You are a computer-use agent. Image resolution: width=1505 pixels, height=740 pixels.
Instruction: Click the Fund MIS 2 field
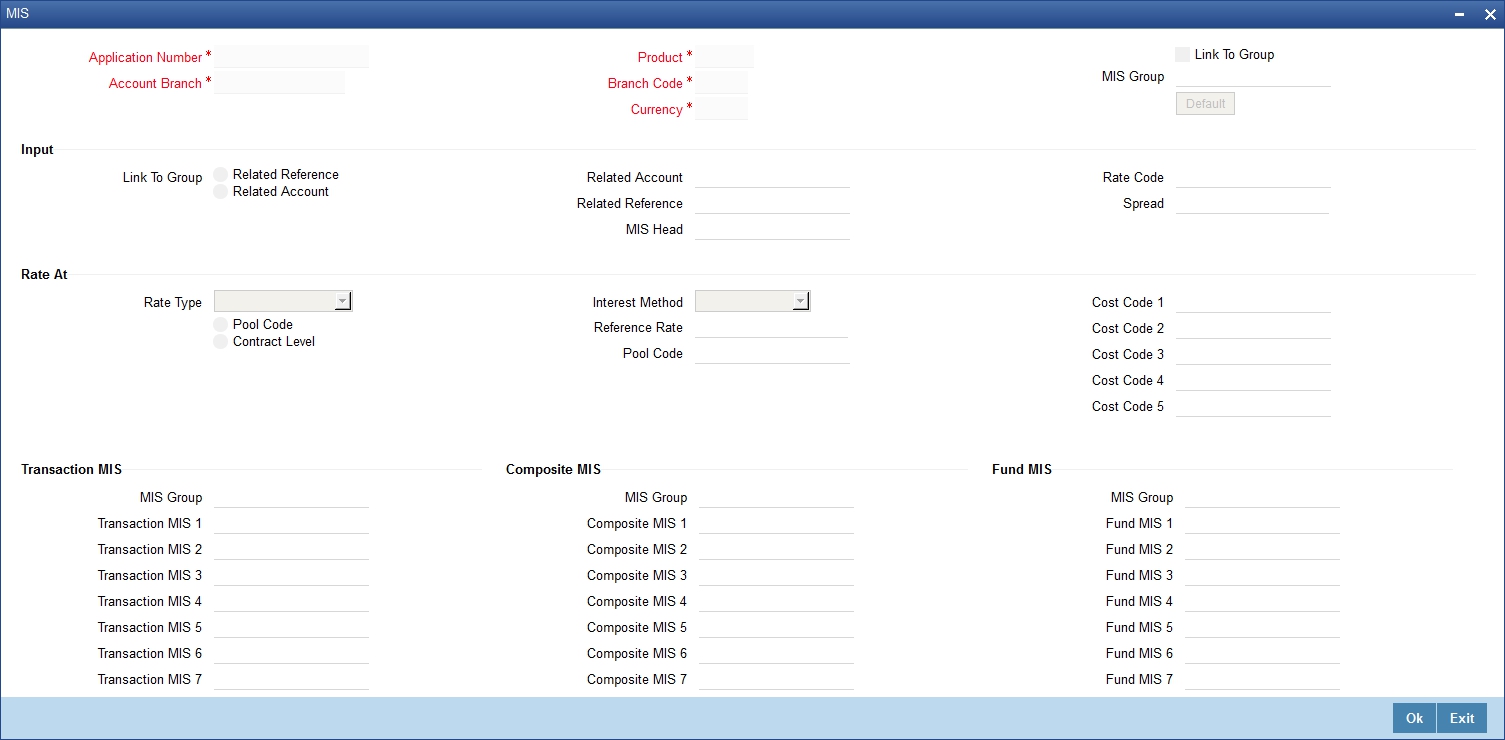point(1262,549)
